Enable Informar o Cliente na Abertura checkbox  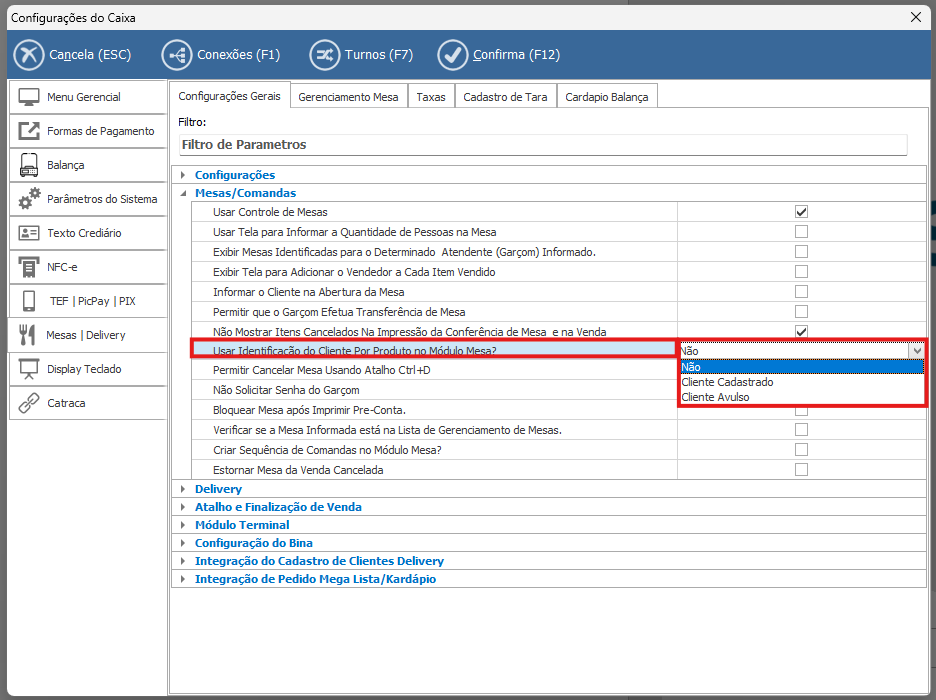(x=801, y=292)
